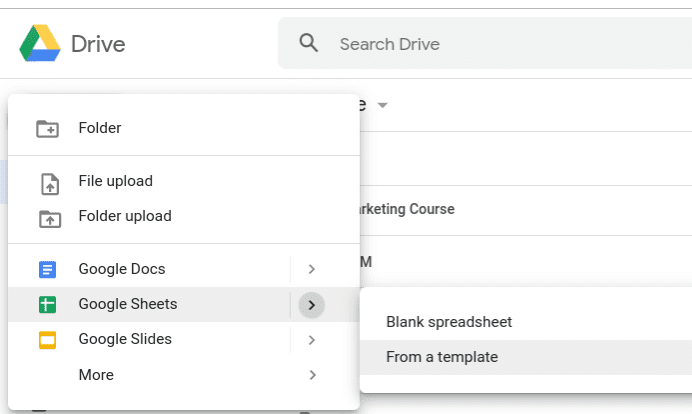The image size is (692, 414).
Task: Open the Marketing Course file row
Action: 526,210
